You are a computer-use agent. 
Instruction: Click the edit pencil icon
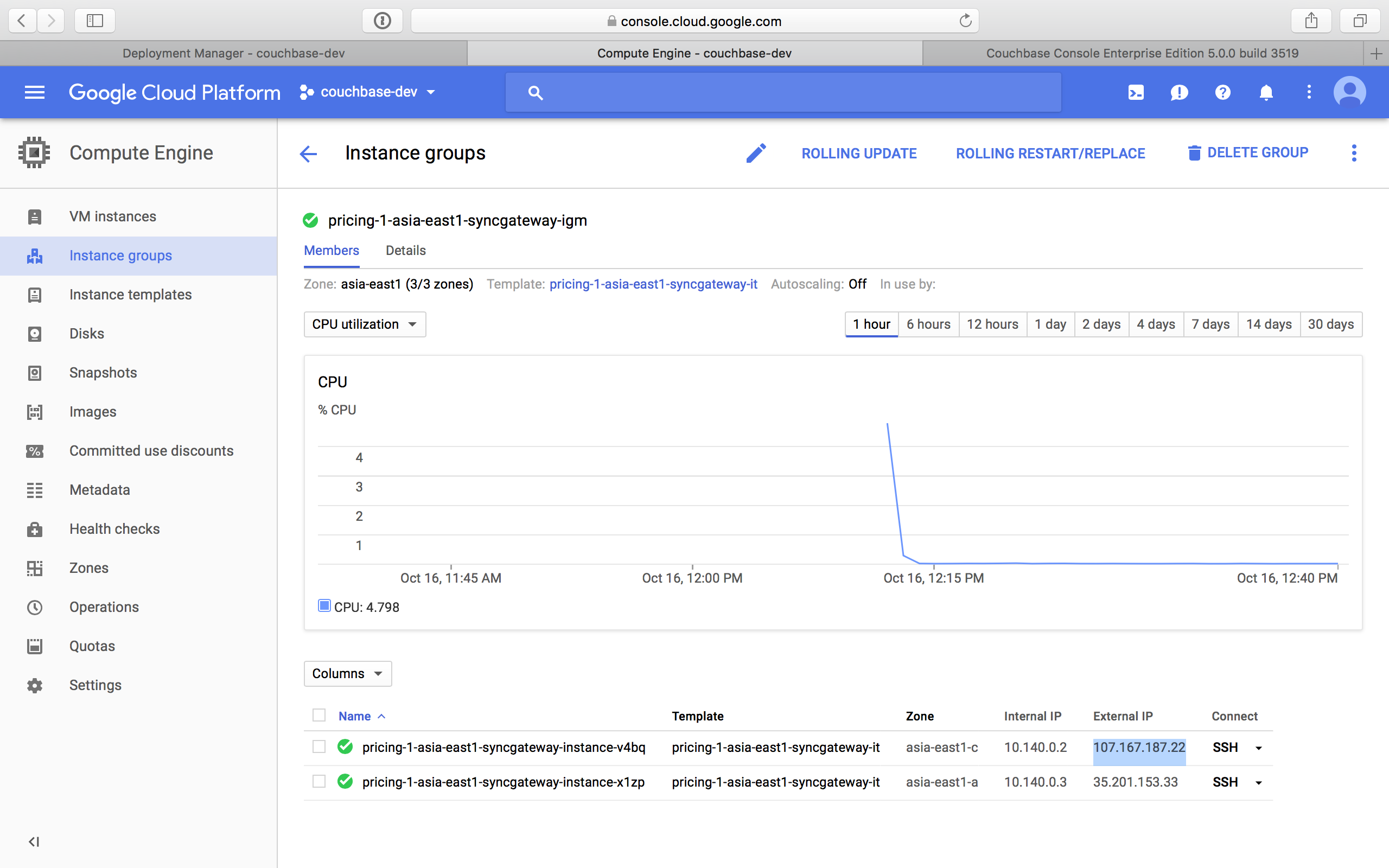[758, 152]
